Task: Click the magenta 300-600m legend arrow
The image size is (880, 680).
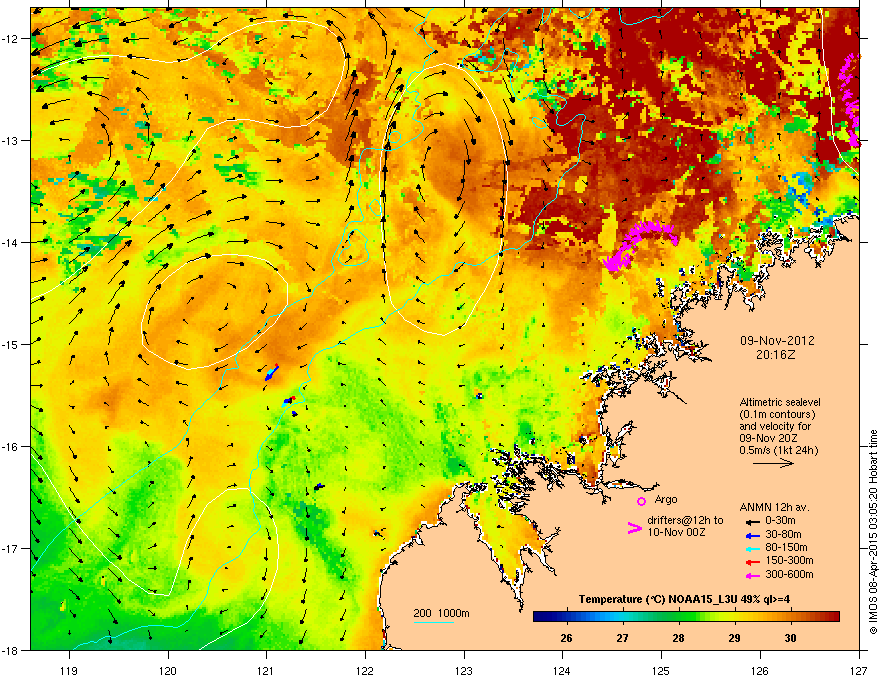Action: [x=753, y=575]
